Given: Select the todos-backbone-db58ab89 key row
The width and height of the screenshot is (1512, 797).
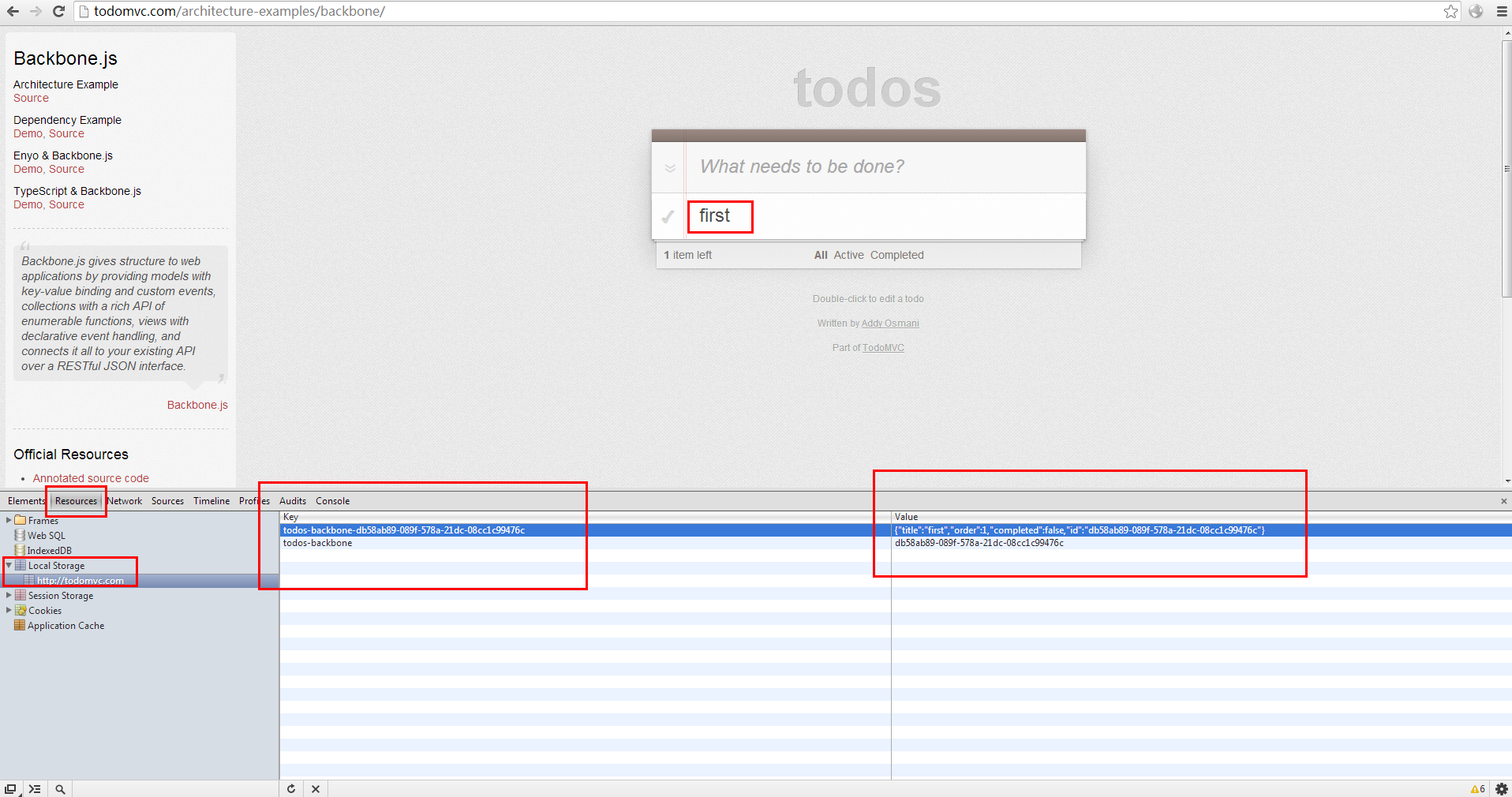Looking at the screenshot, I should click(586, 530).
